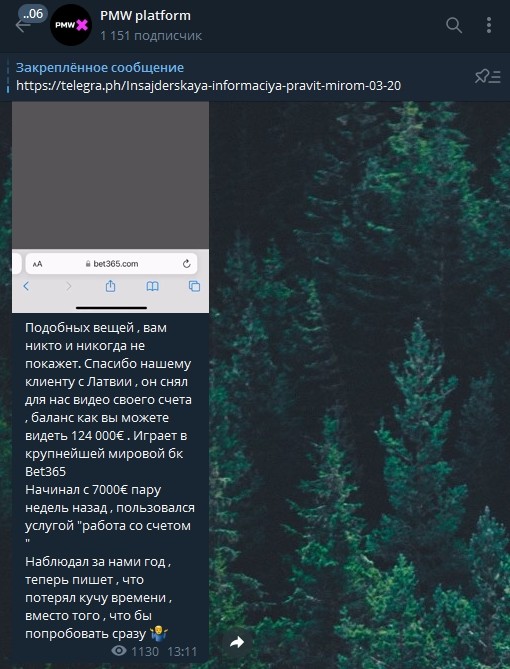The height and width of the screenshot is (669, 510).
Task: Click the word Bet365 in message
Action: 46,471
